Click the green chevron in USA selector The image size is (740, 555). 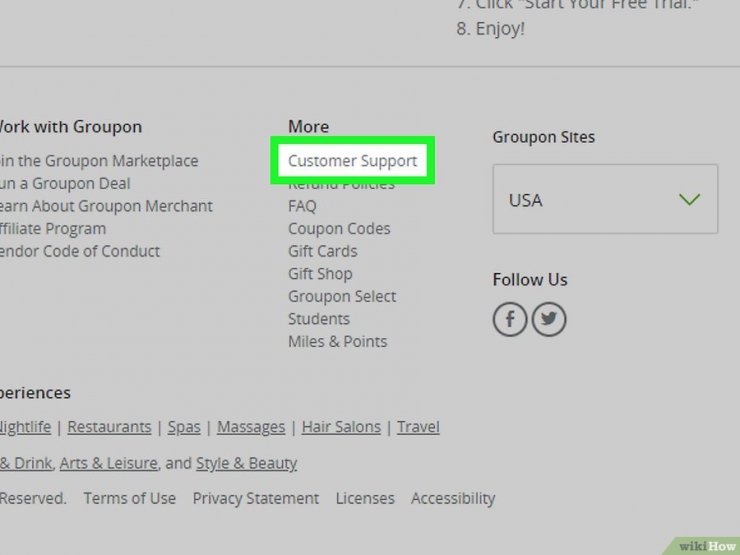point(690,200)
